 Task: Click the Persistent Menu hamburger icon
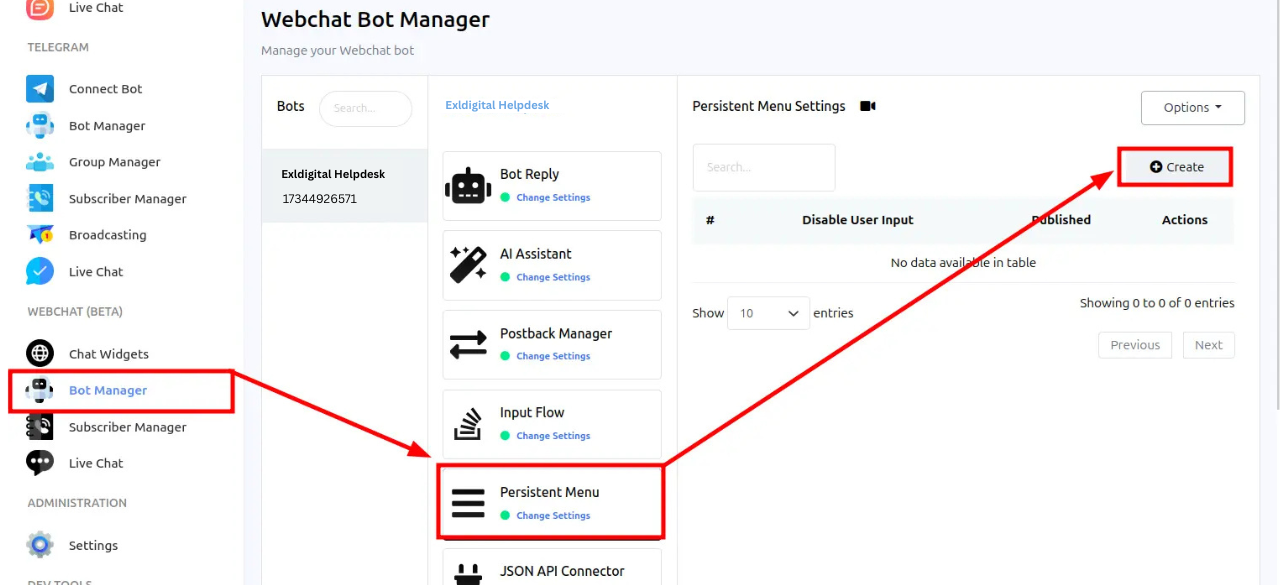[x=468, y=503]
